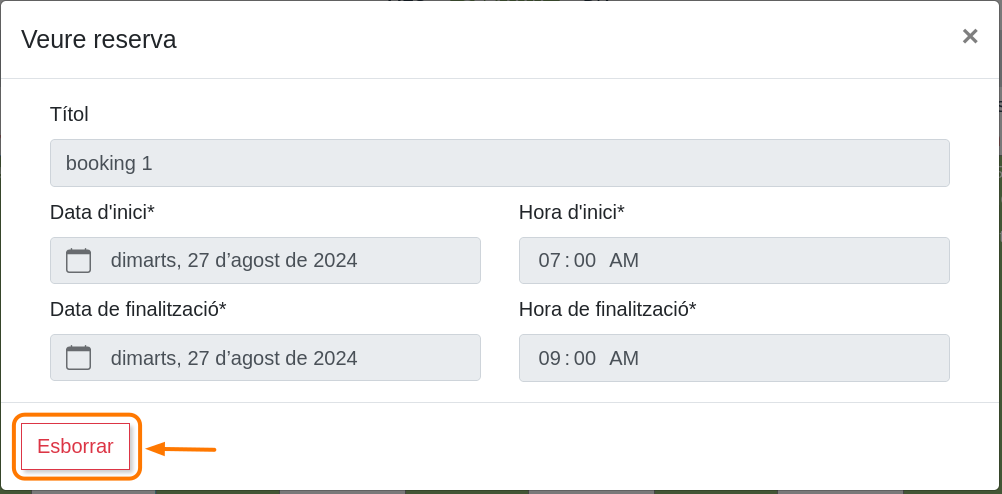Click the Data d'inici label

point(102,212)
